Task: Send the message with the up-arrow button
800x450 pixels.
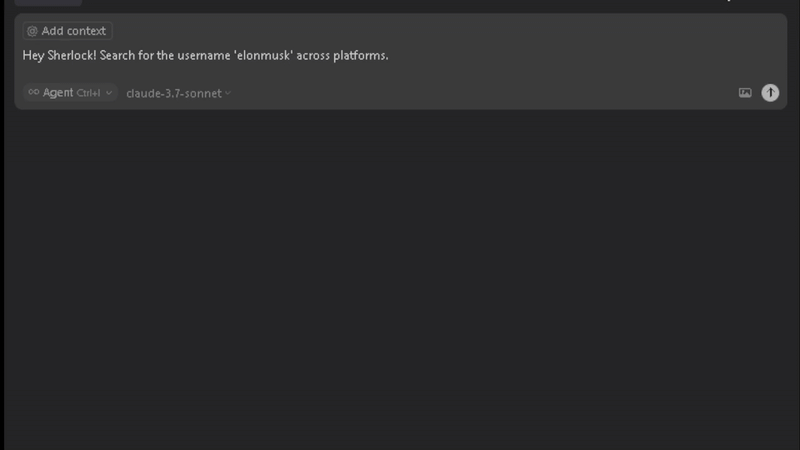Action: point(770,92)
